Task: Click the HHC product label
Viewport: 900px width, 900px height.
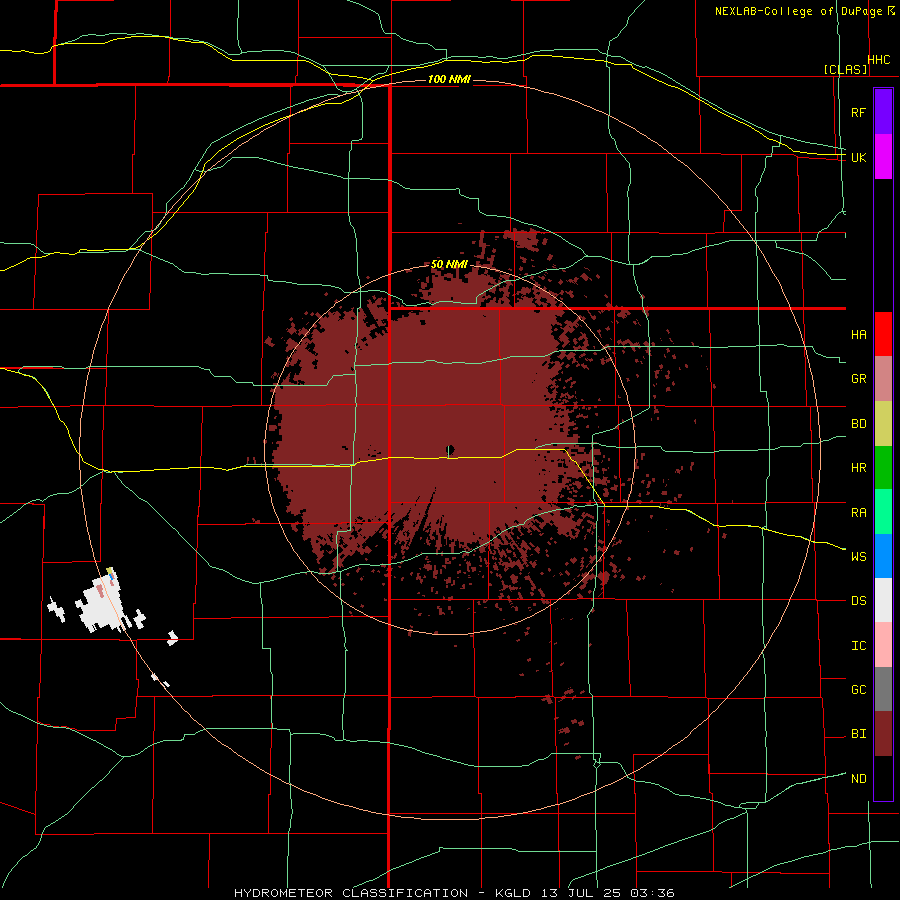Action: (879, 60)
